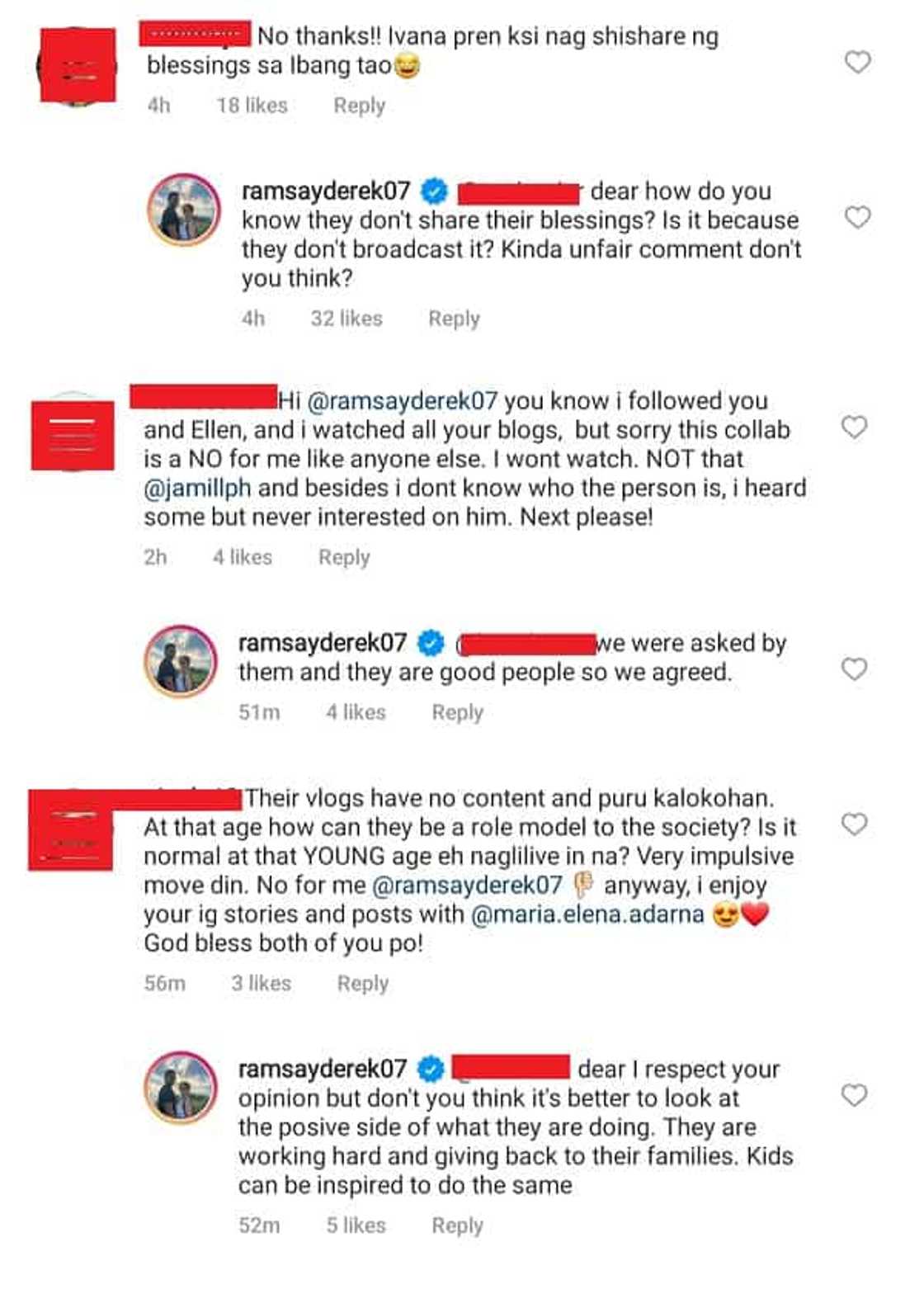The height and width of the screenshot is (1299, 924).
Task: Like Derek's "share their blessings" reply
Action: point(858,217)
